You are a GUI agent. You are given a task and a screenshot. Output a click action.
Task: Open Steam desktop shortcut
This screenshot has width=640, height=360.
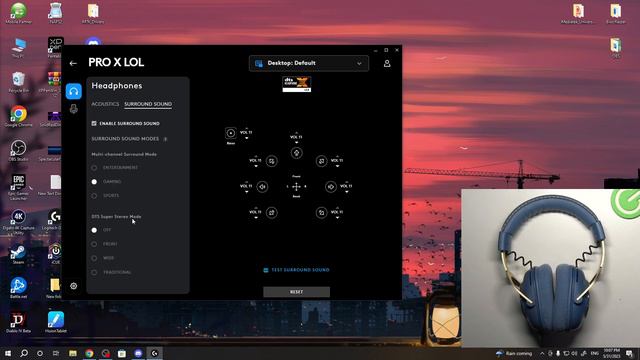[18, 255]
